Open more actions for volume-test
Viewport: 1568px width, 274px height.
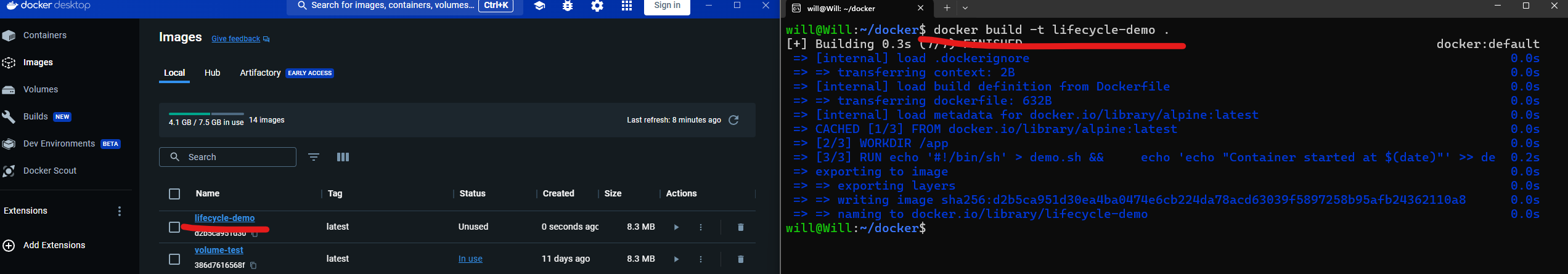click(701, 259)
